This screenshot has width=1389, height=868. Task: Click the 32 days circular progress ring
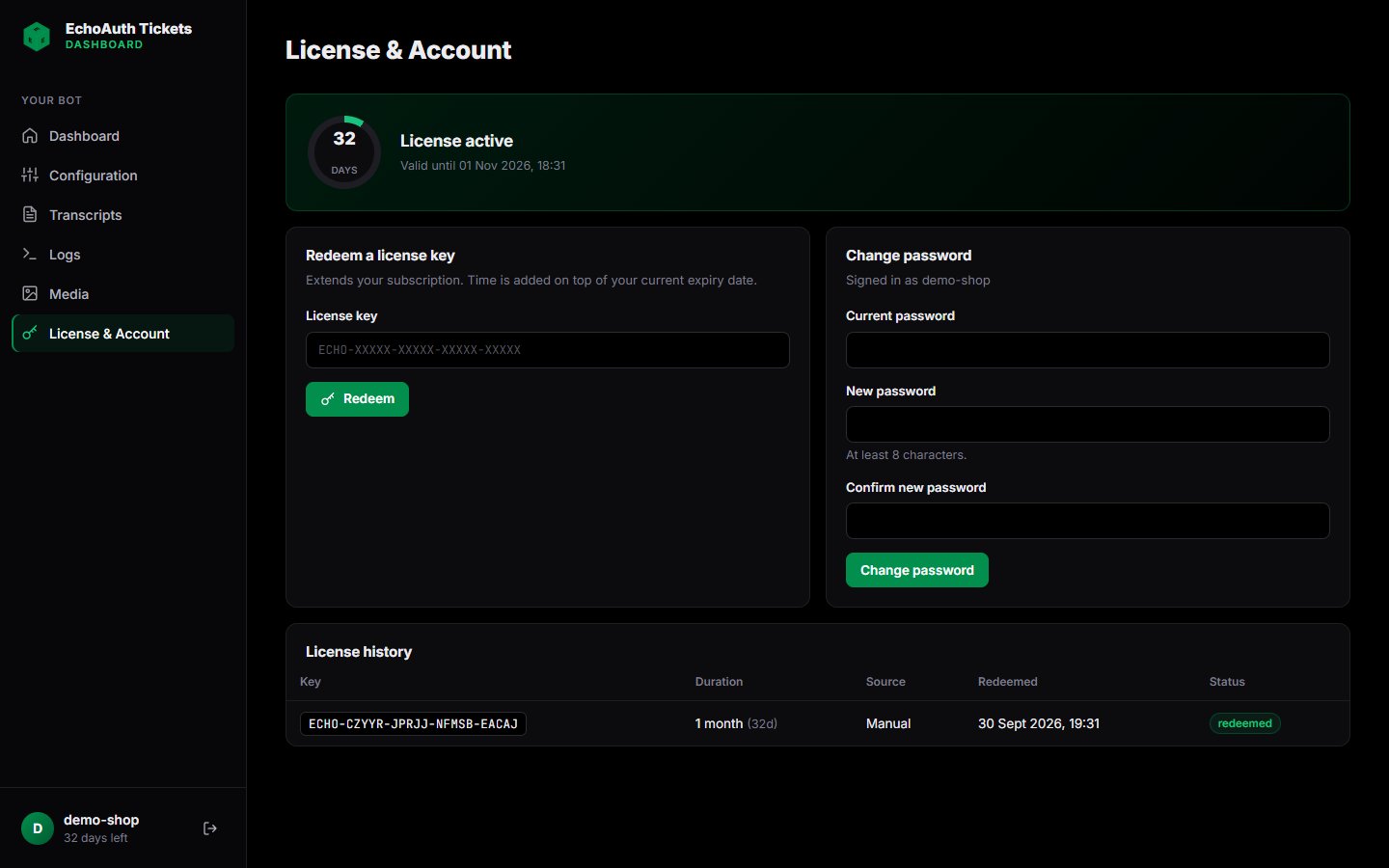(x=344, y=152)
